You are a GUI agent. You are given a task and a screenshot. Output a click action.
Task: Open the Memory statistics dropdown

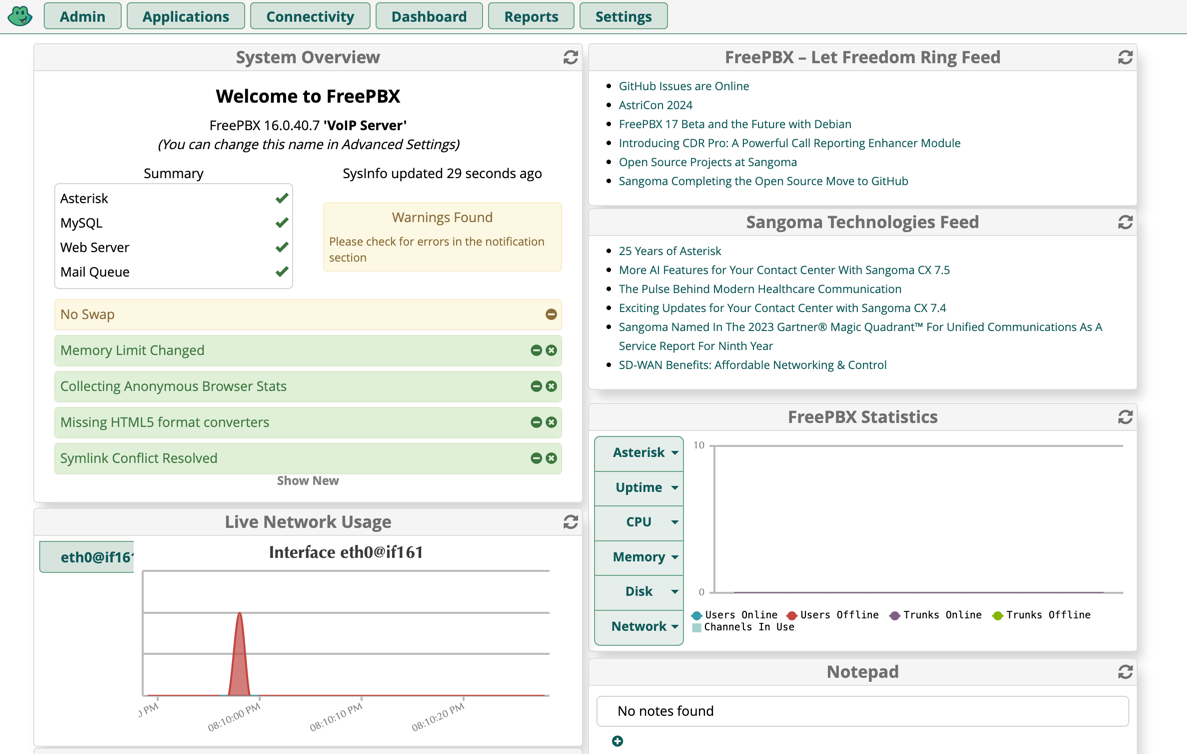(x=639, y=557)
